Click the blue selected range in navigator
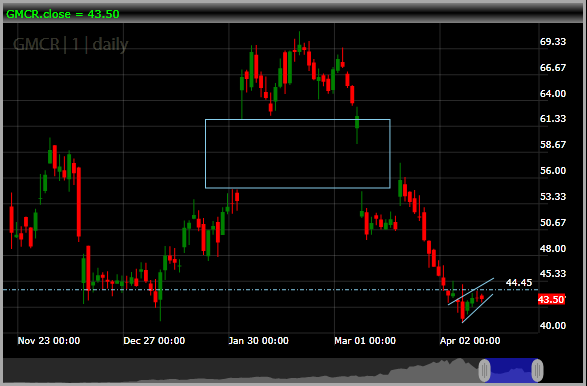Viewport: 587px width, 386px height. click(x=511, y=370)
